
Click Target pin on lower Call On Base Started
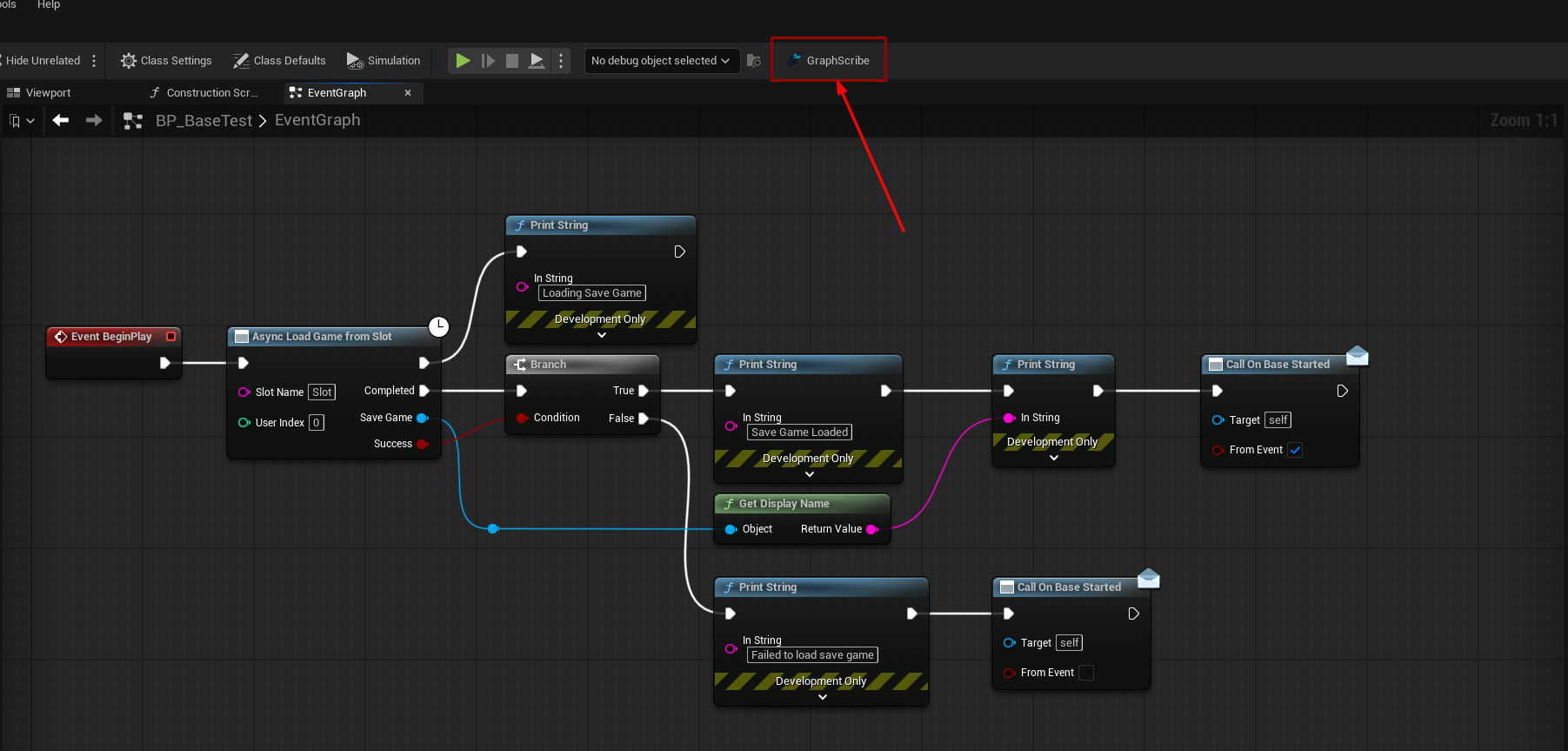pos(1009,643)
